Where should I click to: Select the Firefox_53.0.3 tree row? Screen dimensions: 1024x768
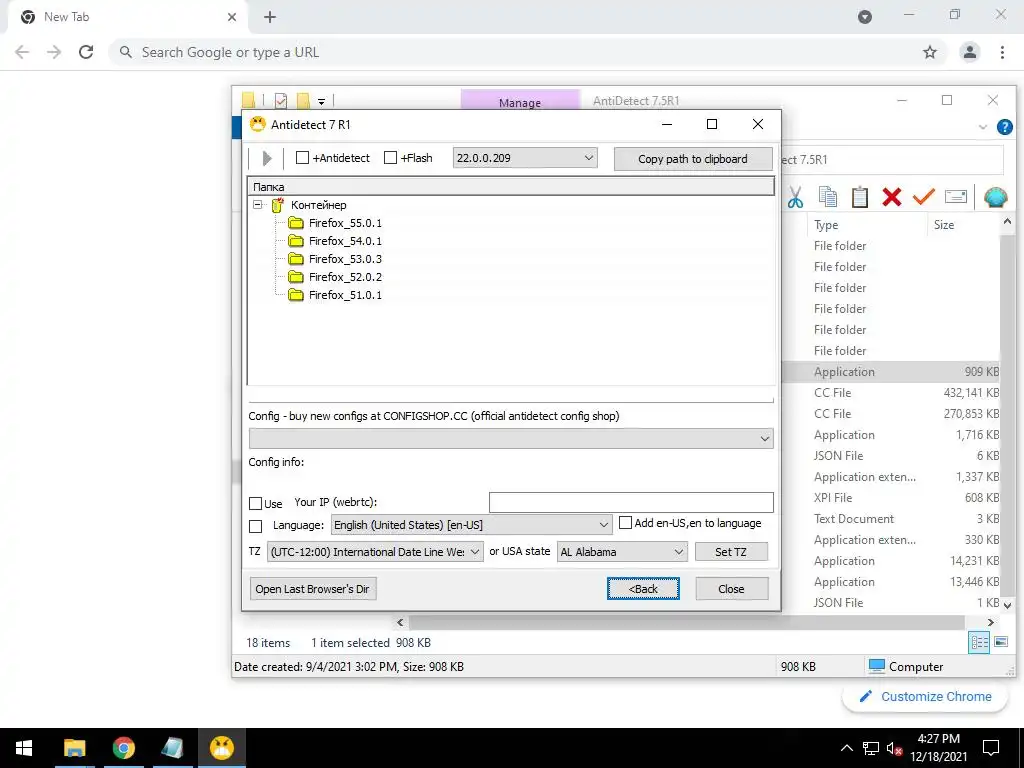[345, 259]
